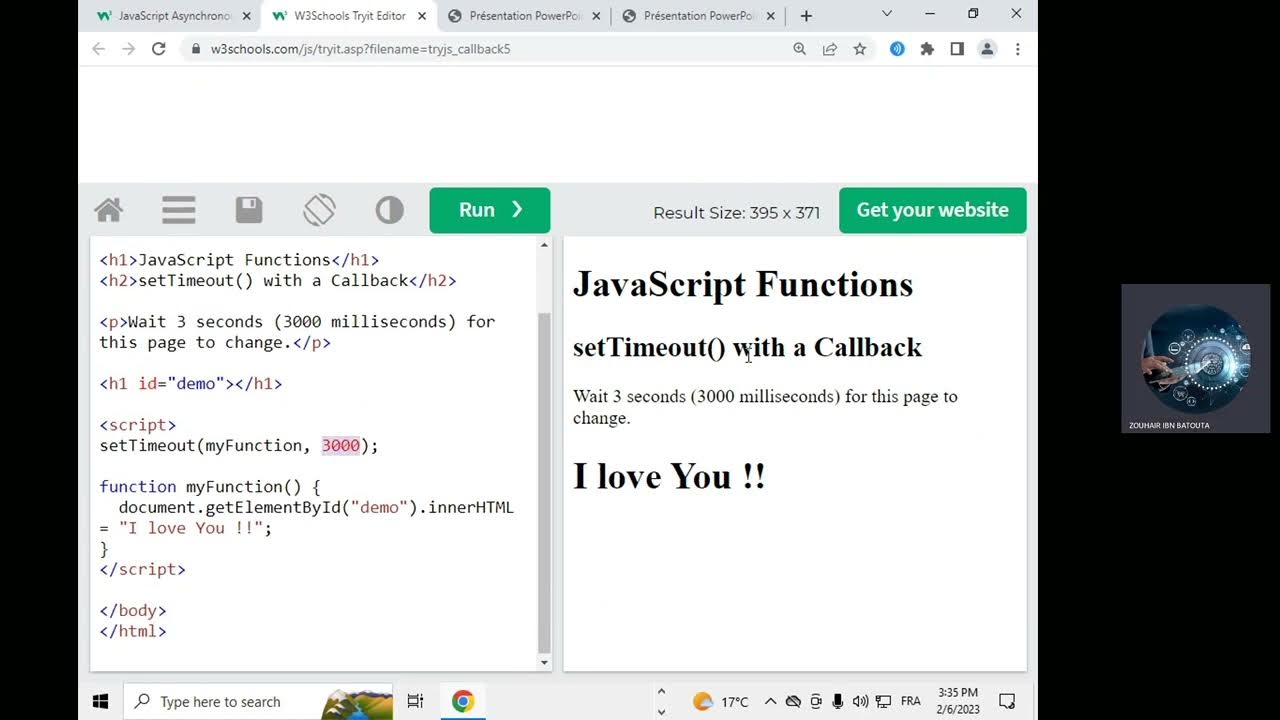Open the hamburger menu in Tryit toolbar
The image size is (1280, 720).
coord(179,210)
